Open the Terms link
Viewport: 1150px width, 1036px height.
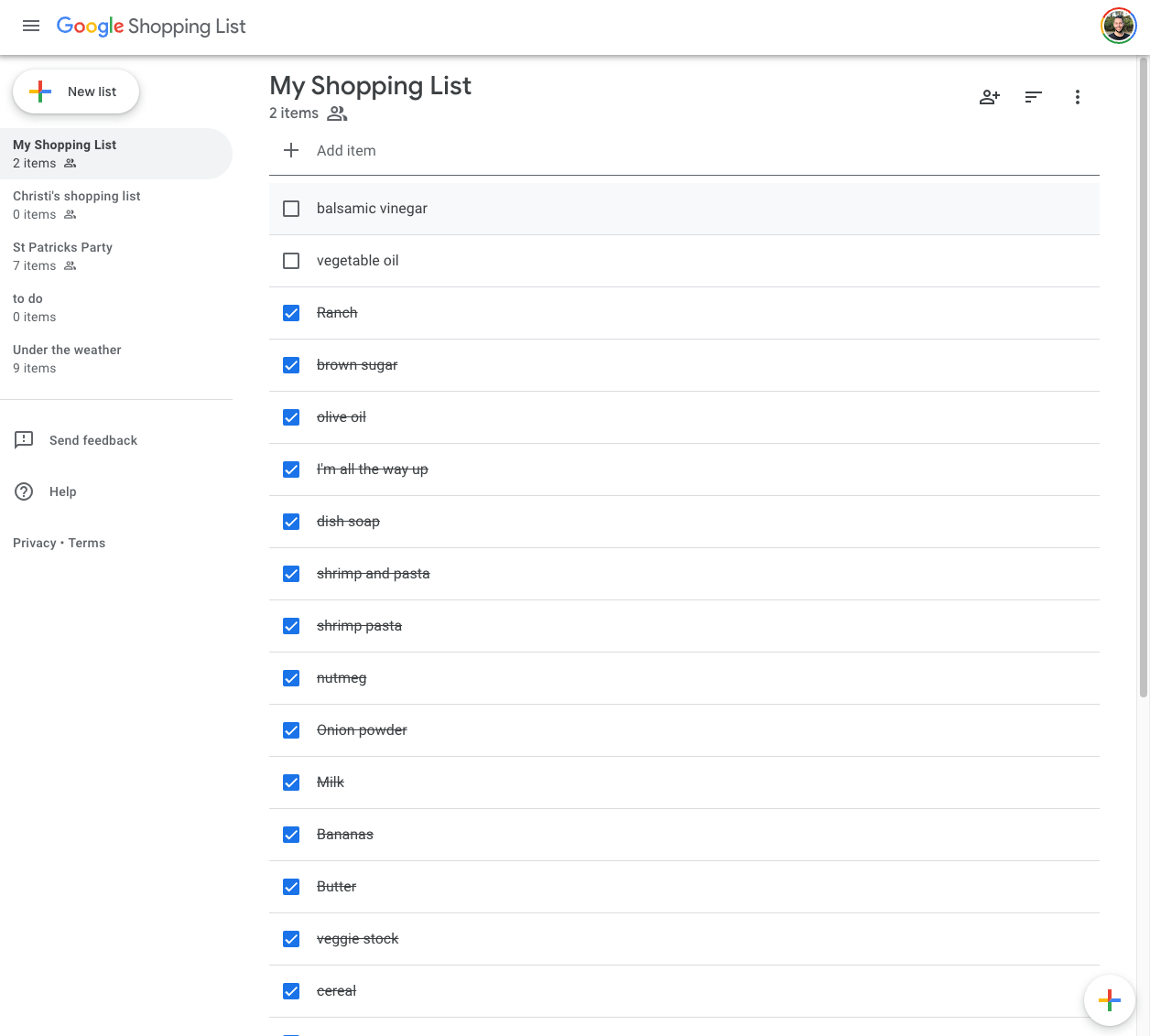pyautogui.click(x=87, y=543)
